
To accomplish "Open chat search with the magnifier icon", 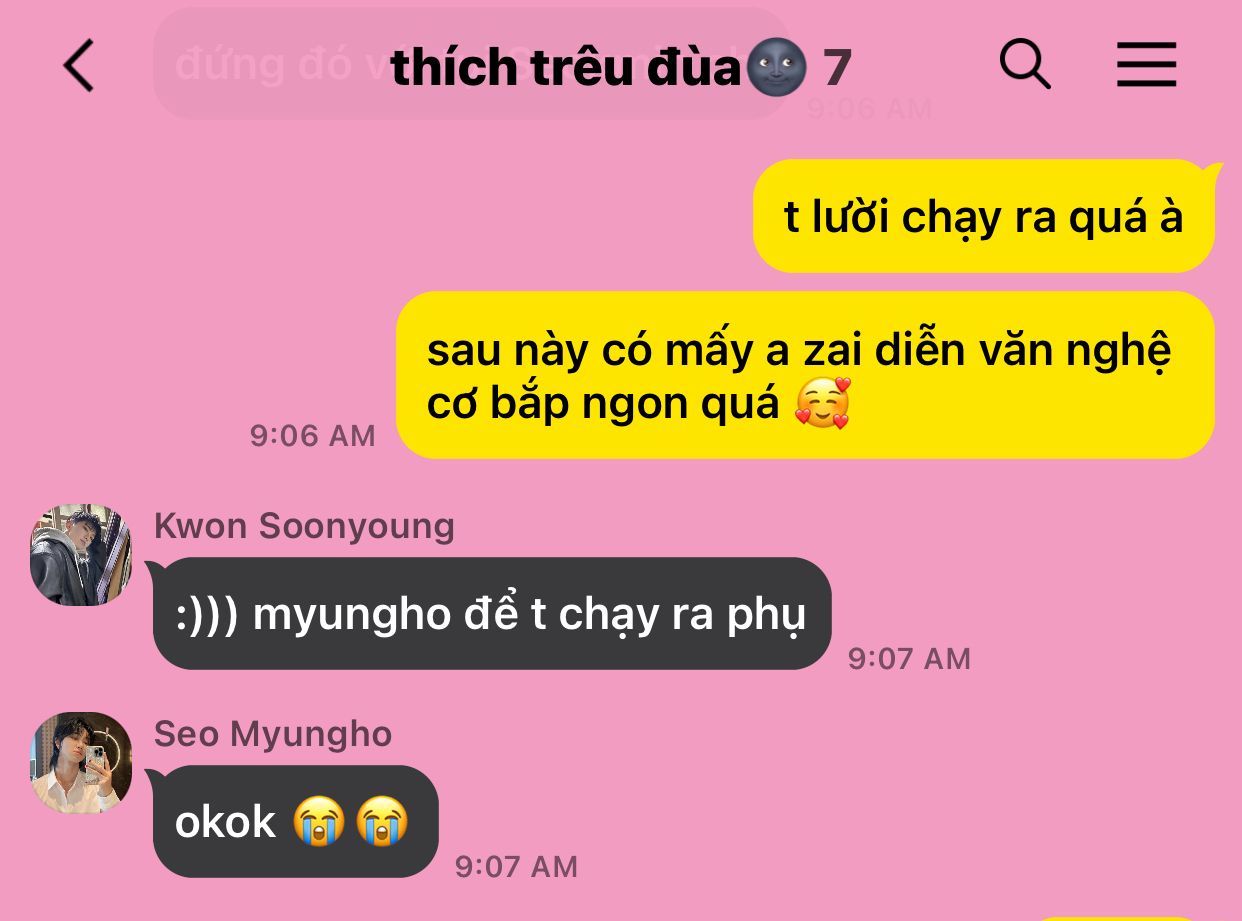I will 1025,65.
